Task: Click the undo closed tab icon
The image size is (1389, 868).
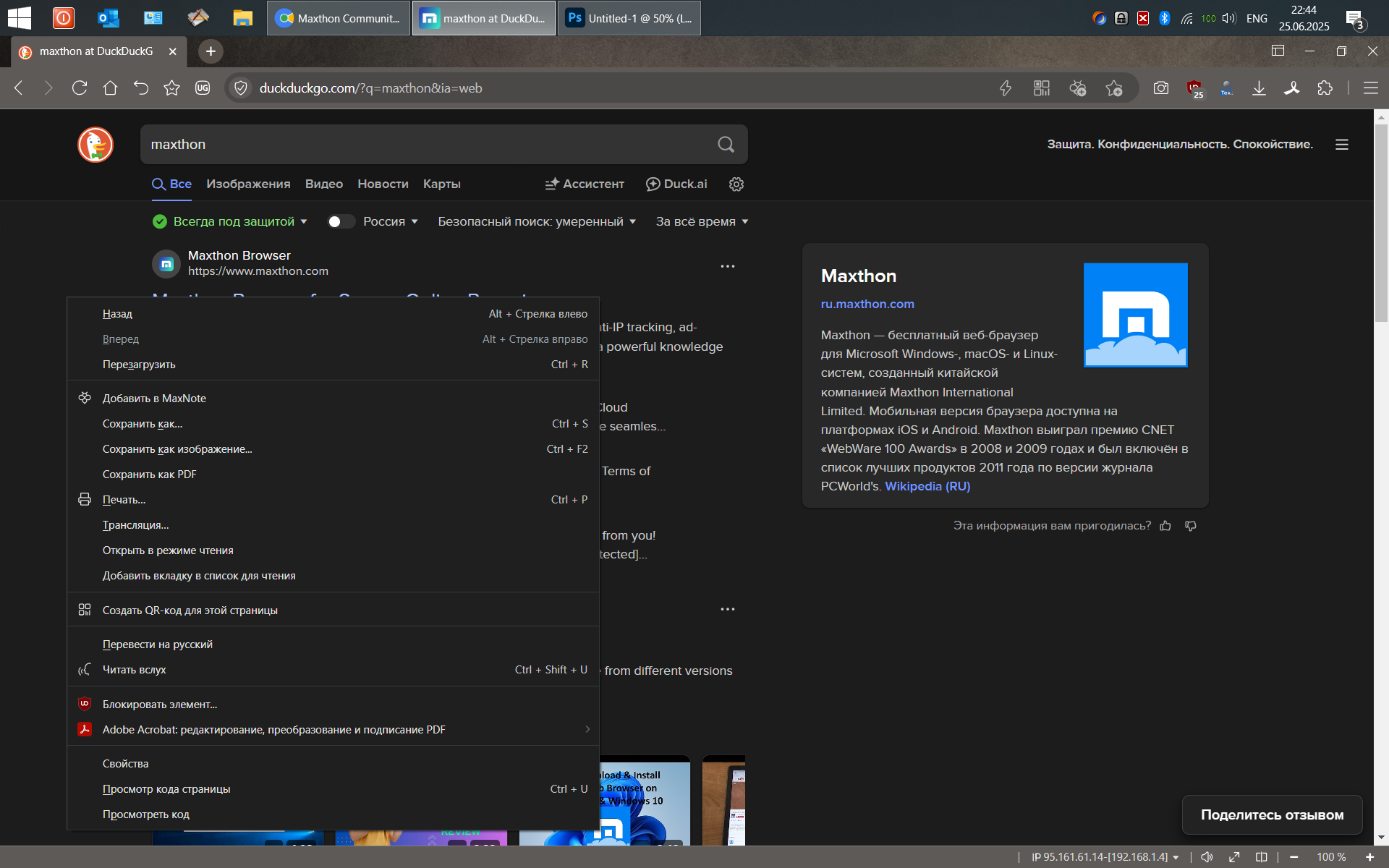Action: [x=141, y=88]
